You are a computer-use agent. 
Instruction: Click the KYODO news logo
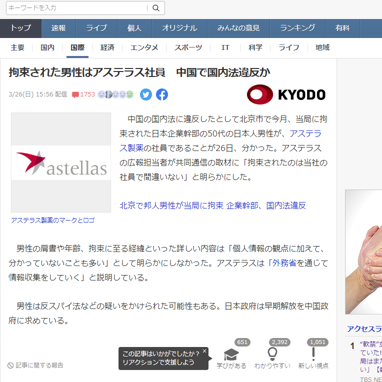286,95
